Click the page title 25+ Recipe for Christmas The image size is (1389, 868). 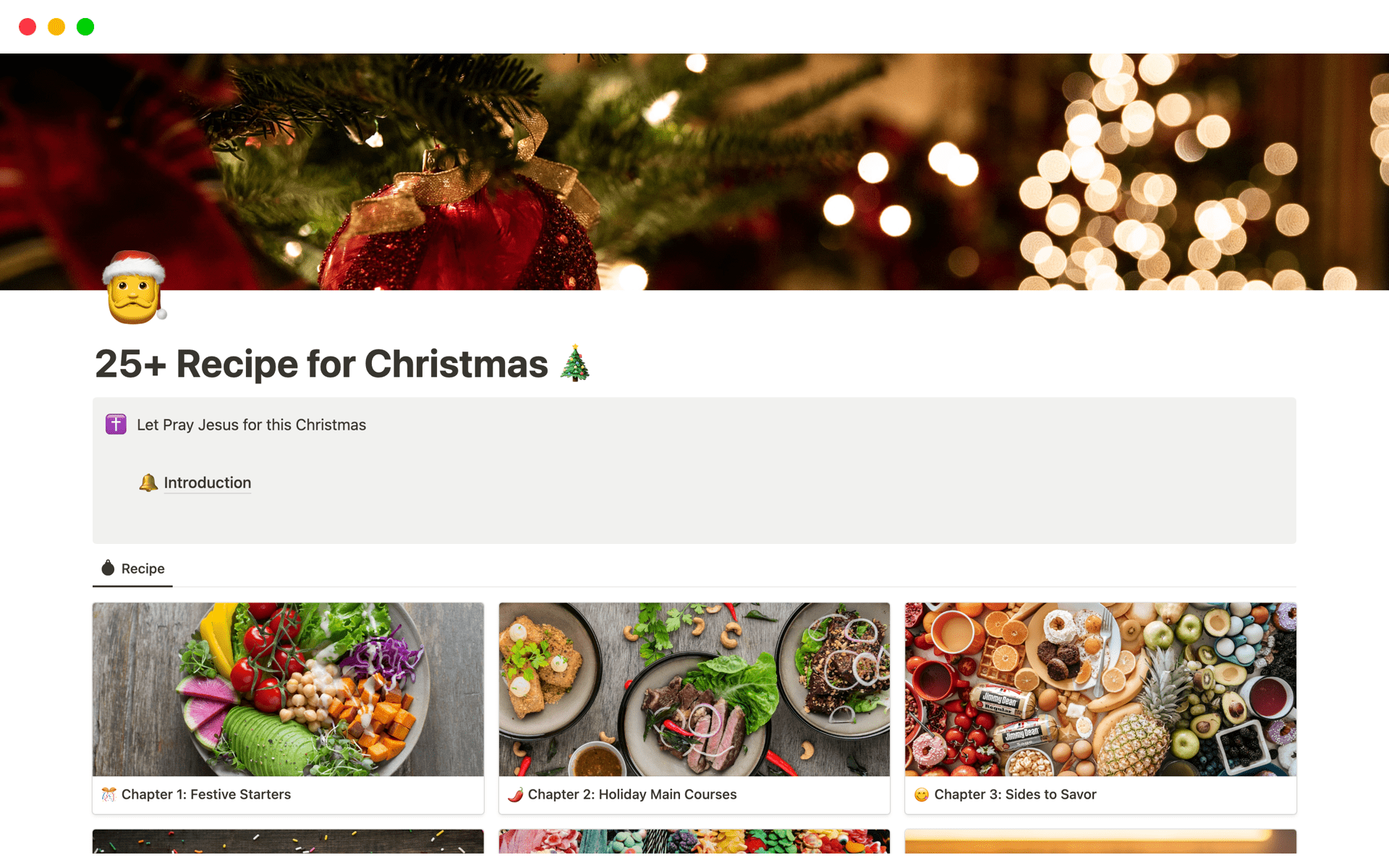(322, 364)
